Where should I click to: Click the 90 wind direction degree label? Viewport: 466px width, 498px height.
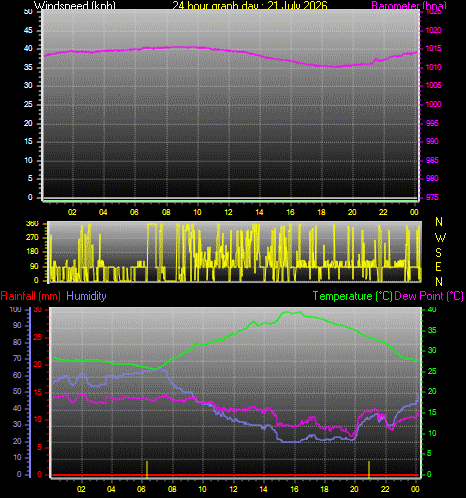[x=34, y=266]
